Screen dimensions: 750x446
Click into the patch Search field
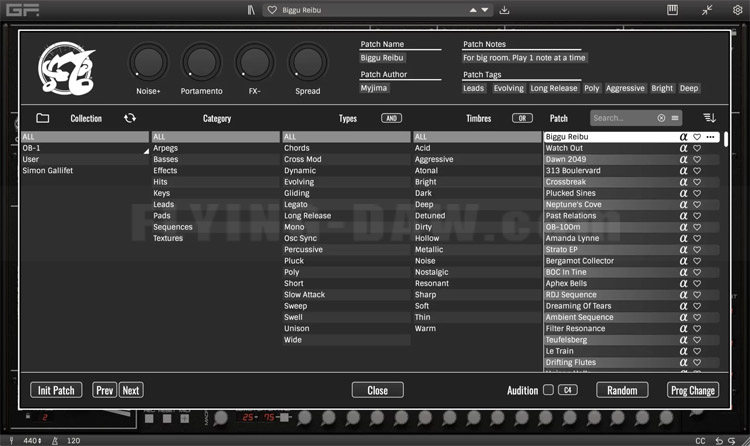tap(622, 118)
